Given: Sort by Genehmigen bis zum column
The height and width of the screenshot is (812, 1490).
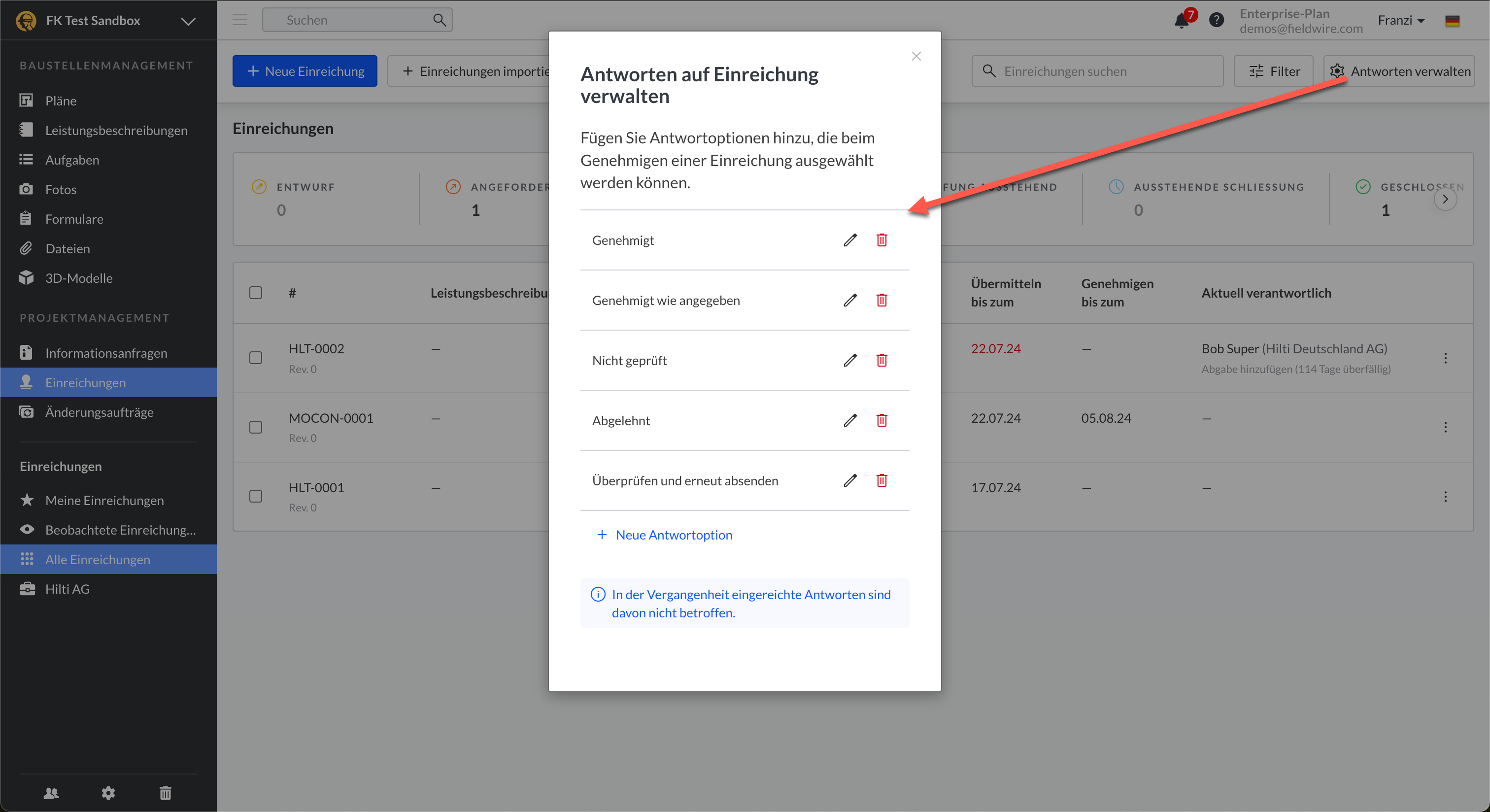Looking at the screenshot, I should (1117, 293).
